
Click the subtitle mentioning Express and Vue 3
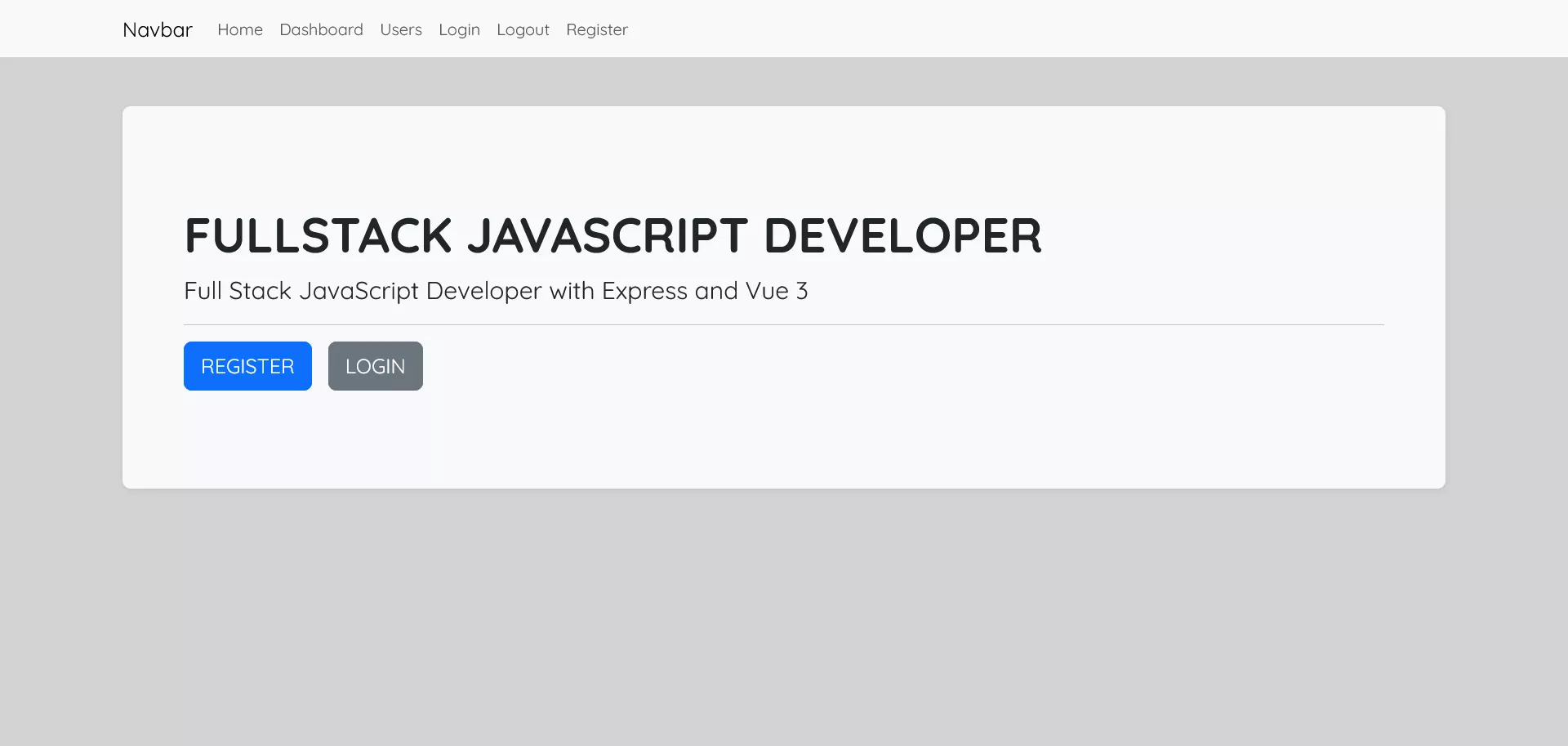point(496,291)
